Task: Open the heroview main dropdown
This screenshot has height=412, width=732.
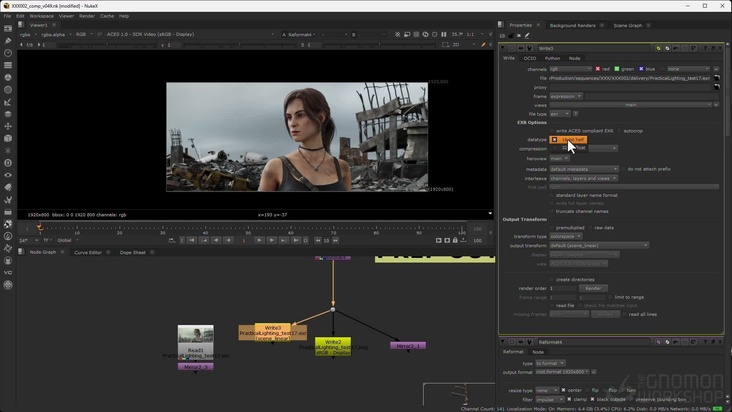Action: tap(559, 159)
